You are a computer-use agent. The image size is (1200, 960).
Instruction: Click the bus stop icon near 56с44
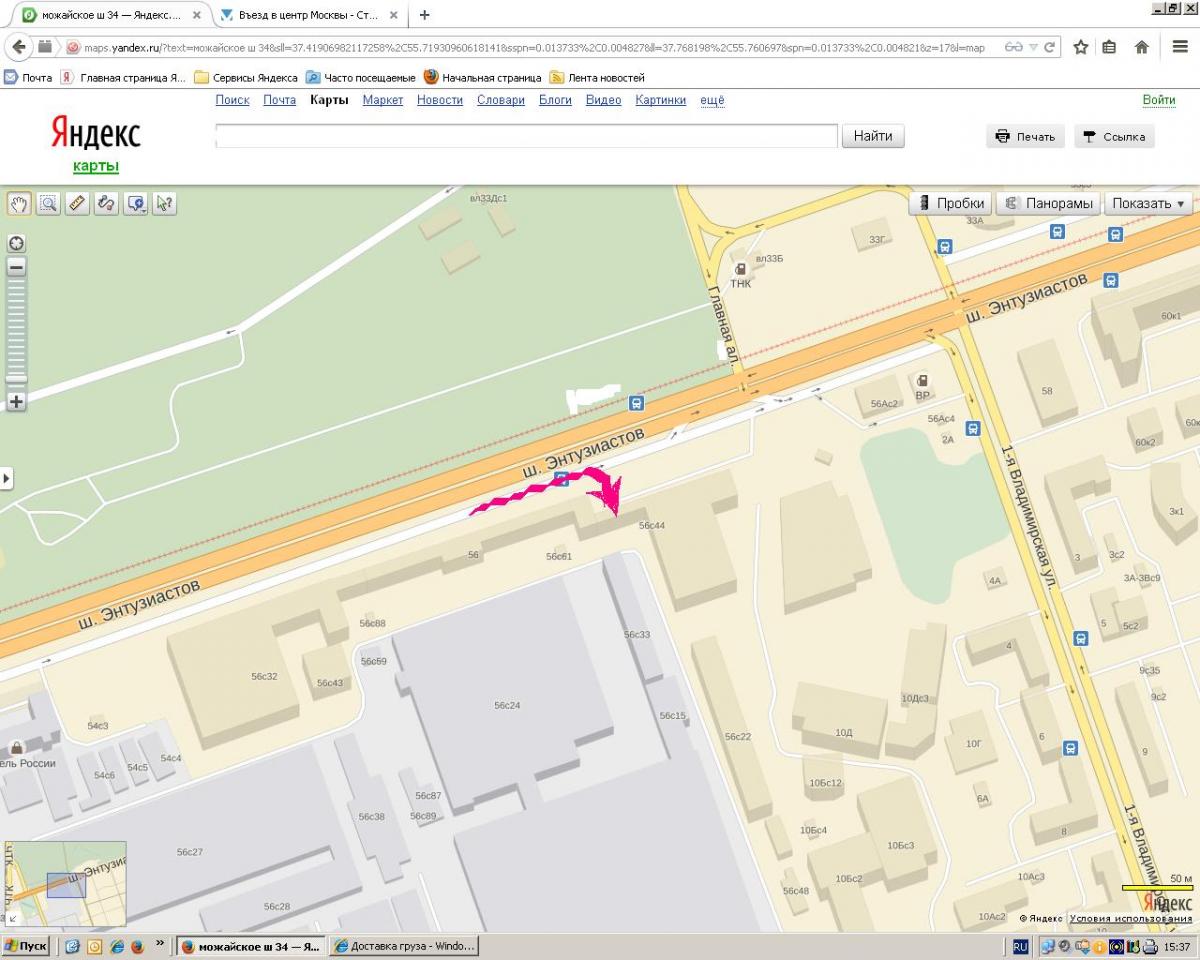point(562,480)
